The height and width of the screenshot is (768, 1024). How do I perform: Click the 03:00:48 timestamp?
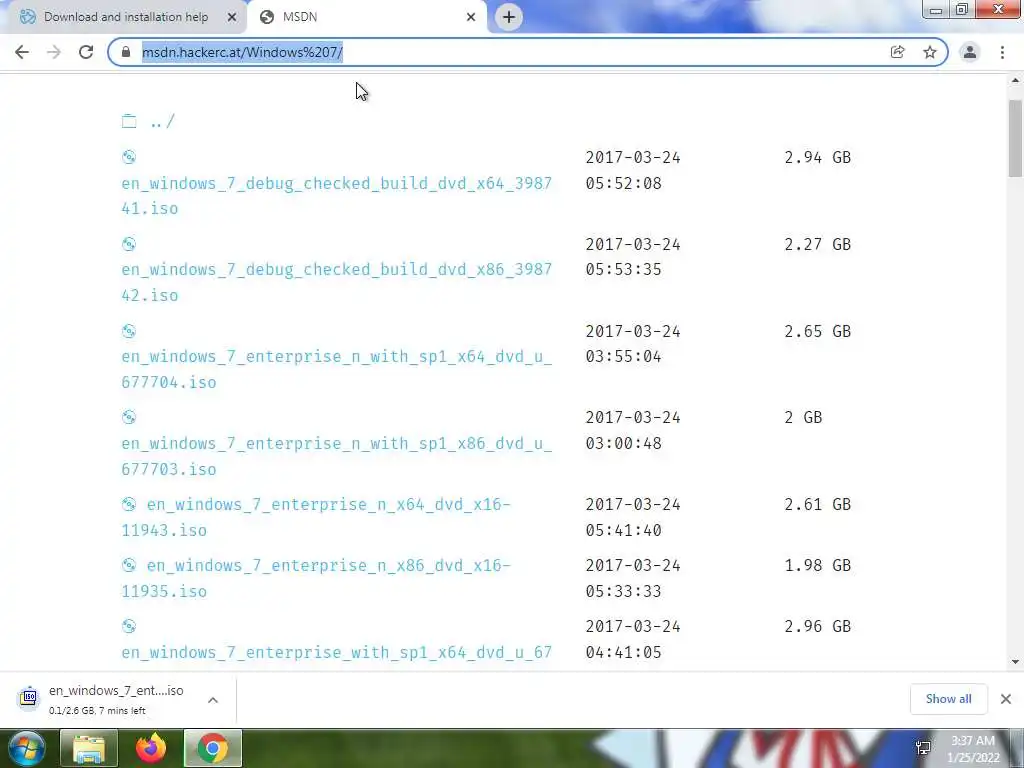pos(623,443)
